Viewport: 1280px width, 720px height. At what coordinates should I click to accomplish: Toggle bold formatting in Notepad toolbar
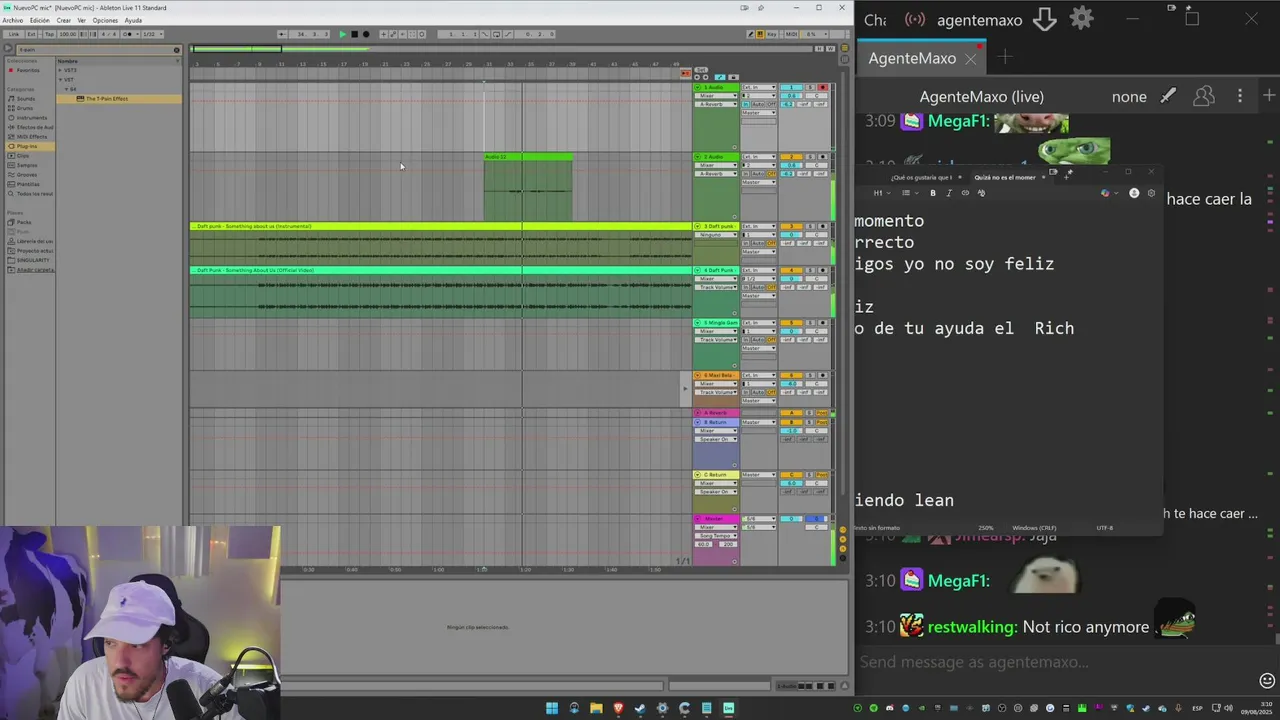click(x=932, y=193)
